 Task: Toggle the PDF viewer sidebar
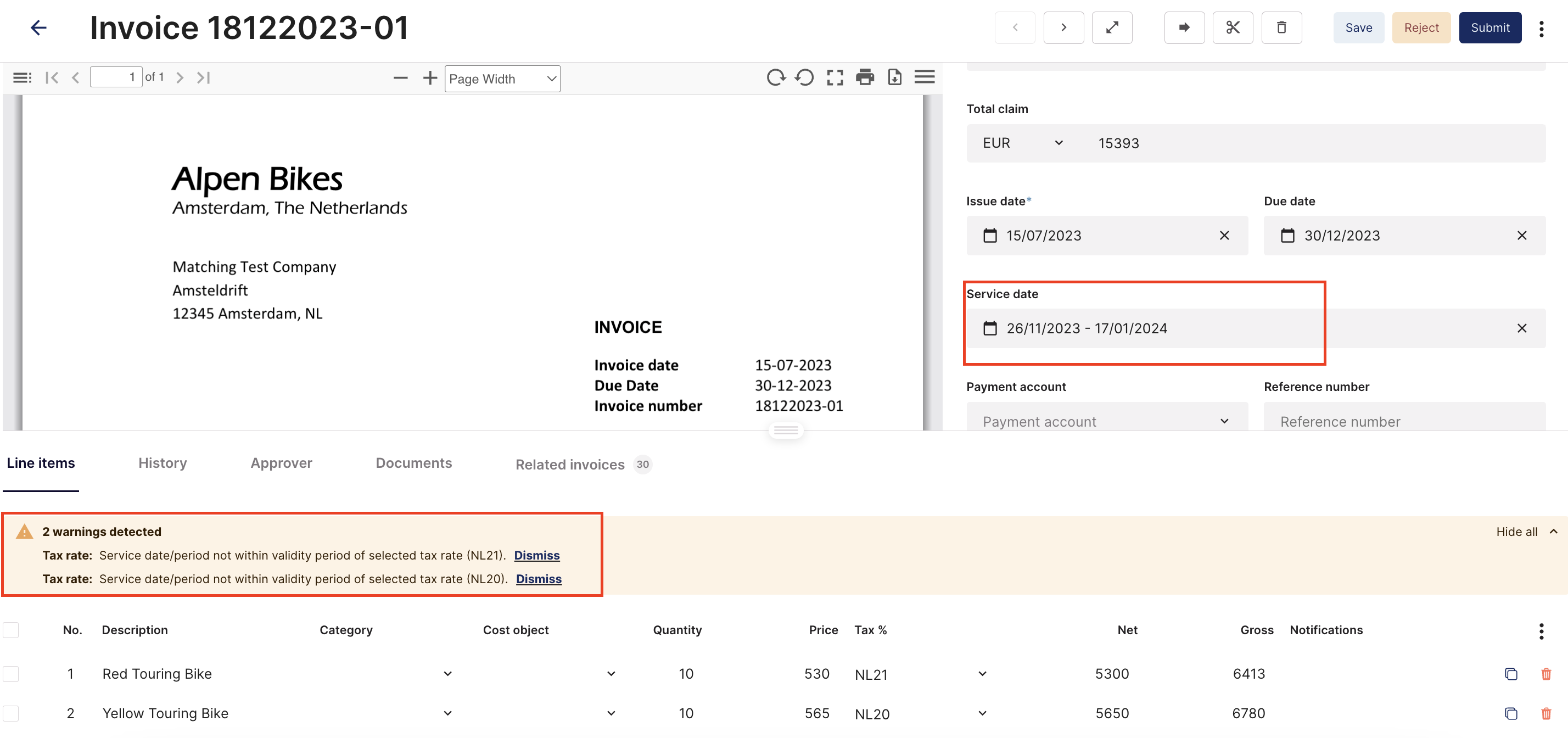(x=22, y=77)
